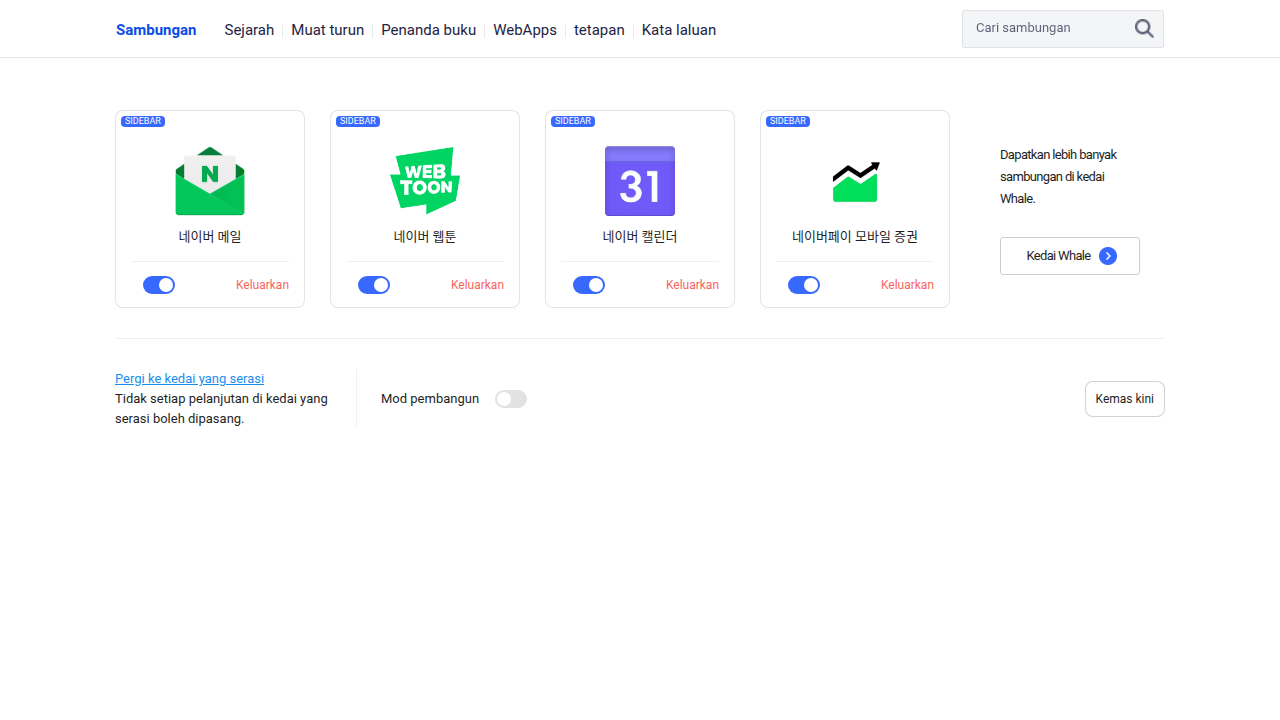This screenshot has width=1280, height=720.
Task: Disable the 네이버 웹툰 extension toggle
Action: 374,285
